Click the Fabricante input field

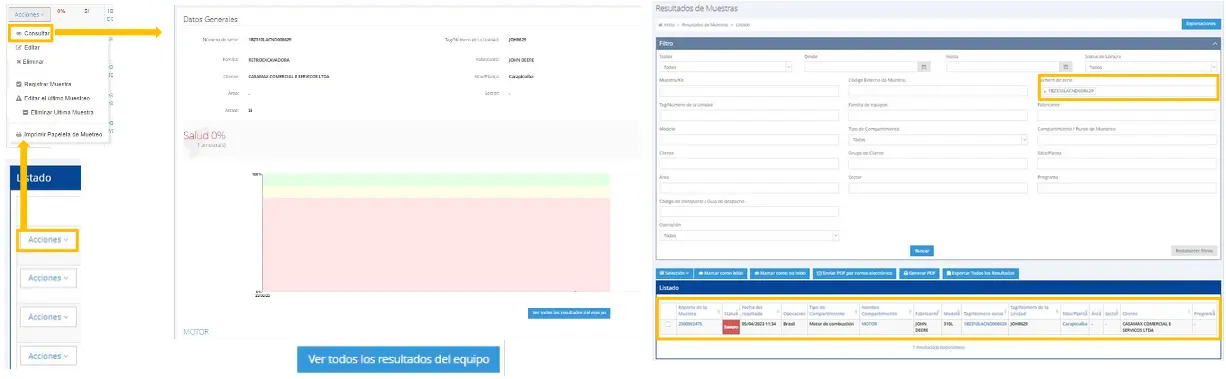(1128, 115)
